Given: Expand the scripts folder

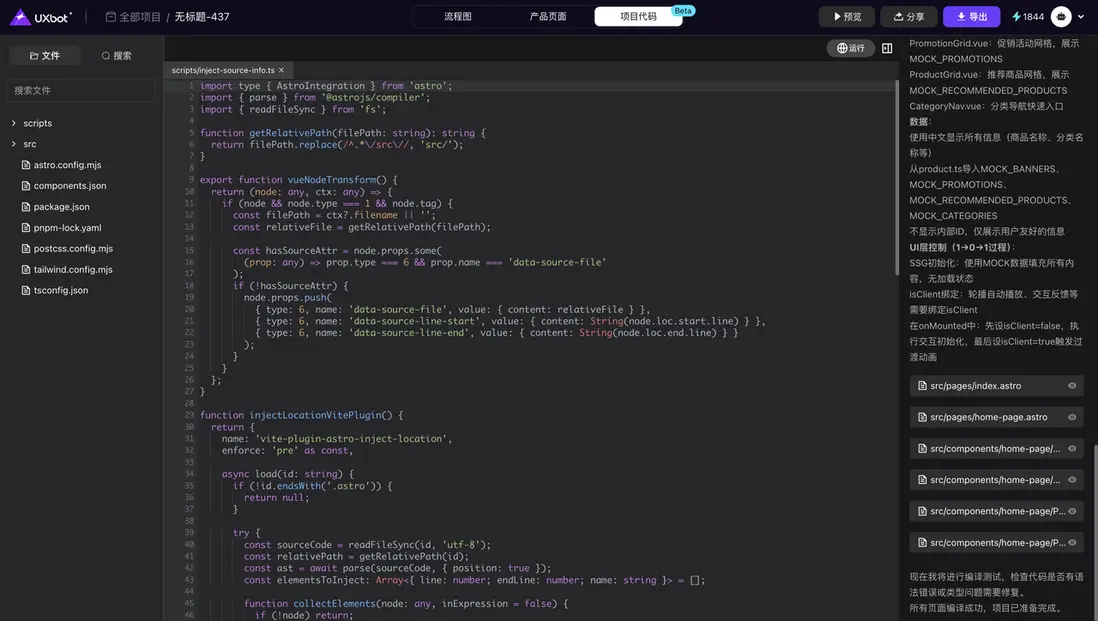Looking at the screenshot, I should pyautogui.click(x=13, y=123).
